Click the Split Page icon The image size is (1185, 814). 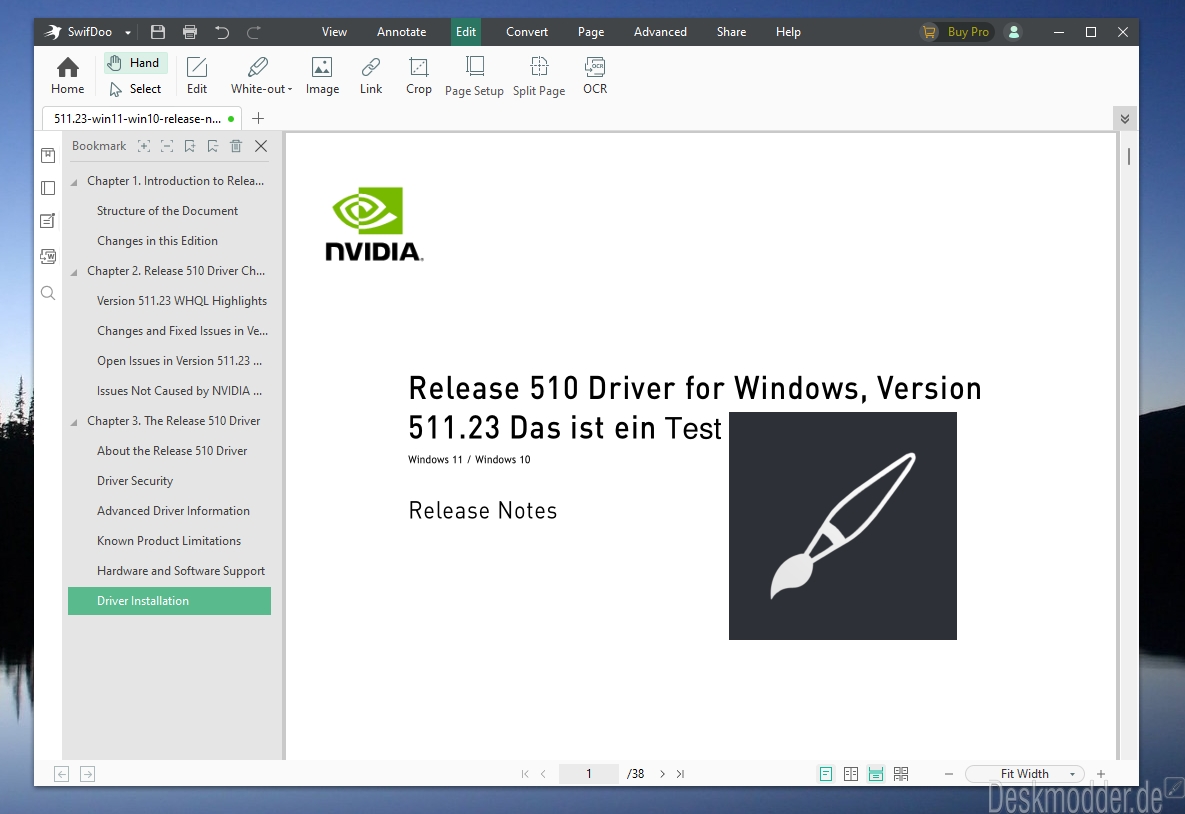[539, 76]
